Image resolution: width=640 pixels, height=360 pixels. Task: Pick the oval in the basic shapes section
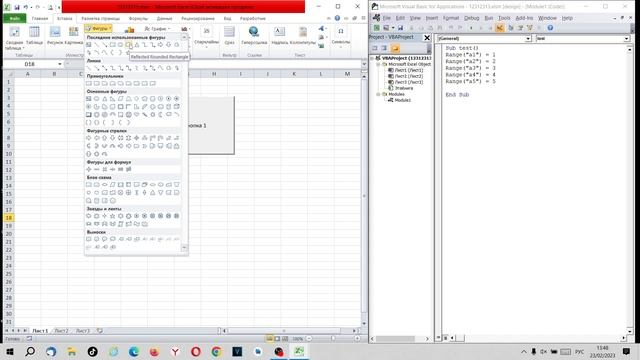(97, 99)
